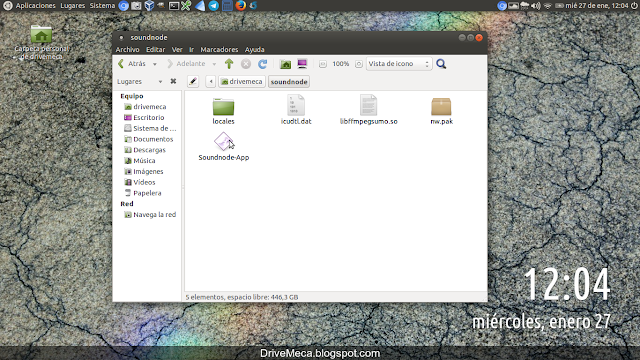Select the icudtl.dat file icon
Viewport: 640px width, 360px height.
[x=296, y=105]
